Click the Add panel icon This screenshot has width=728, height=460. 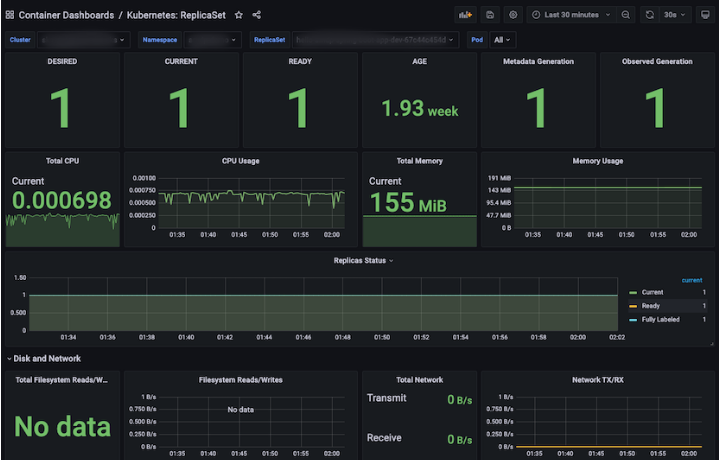[464, 15]
